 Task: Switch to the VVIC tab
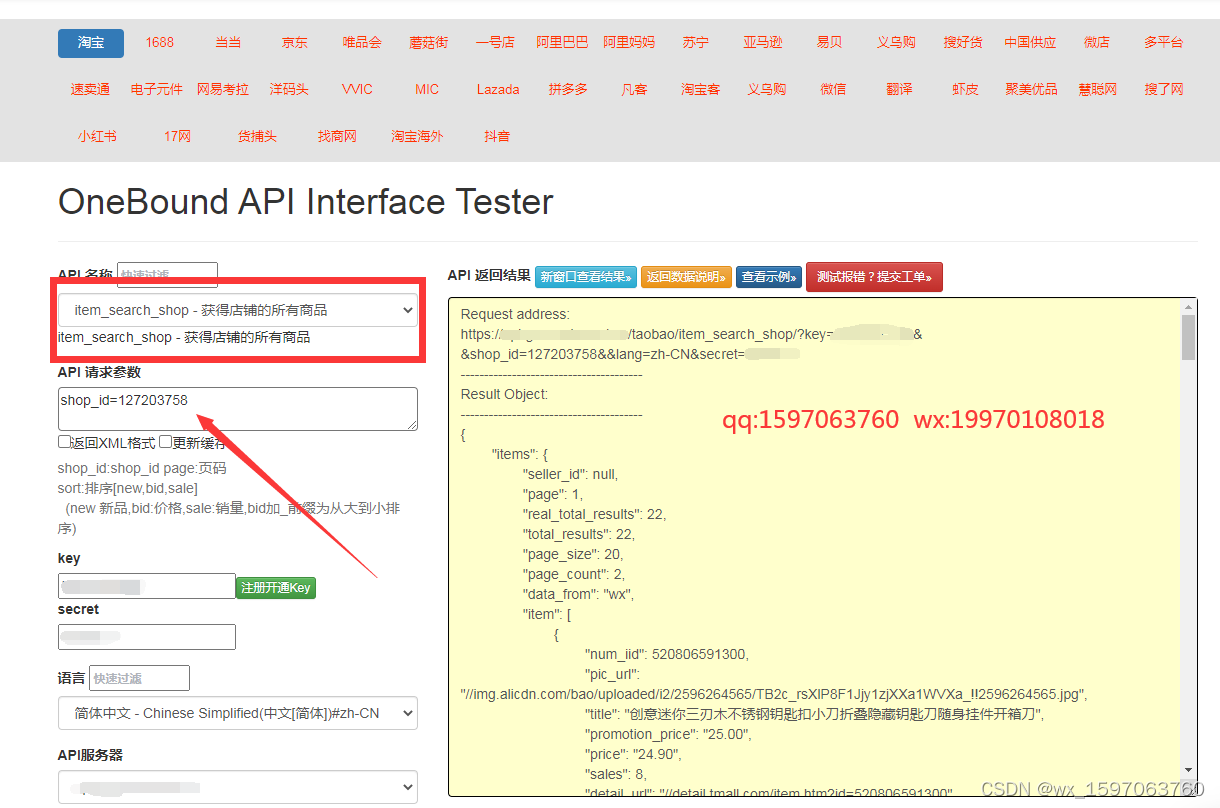click(357, 89)
